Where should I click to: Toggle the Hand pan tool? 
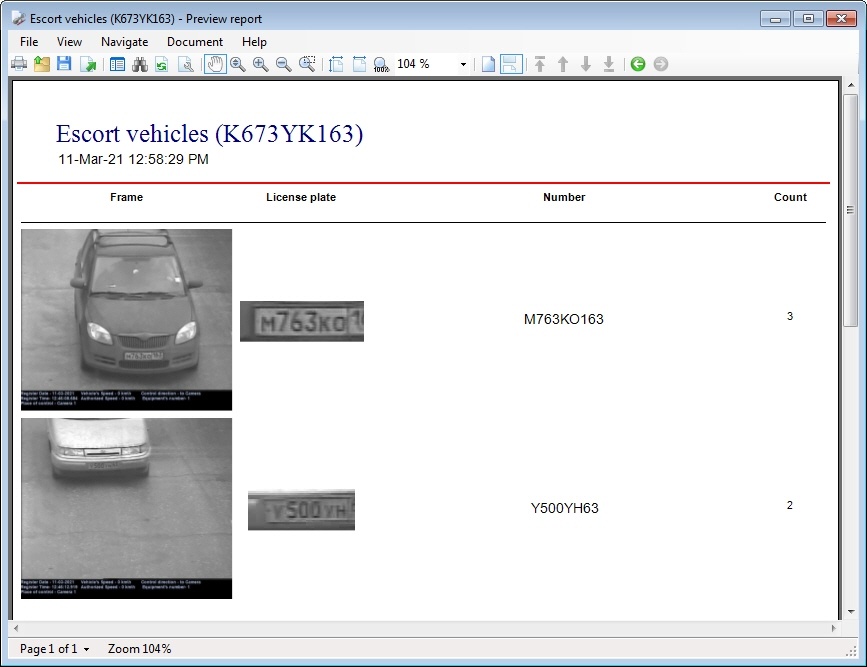coord(215,64)
